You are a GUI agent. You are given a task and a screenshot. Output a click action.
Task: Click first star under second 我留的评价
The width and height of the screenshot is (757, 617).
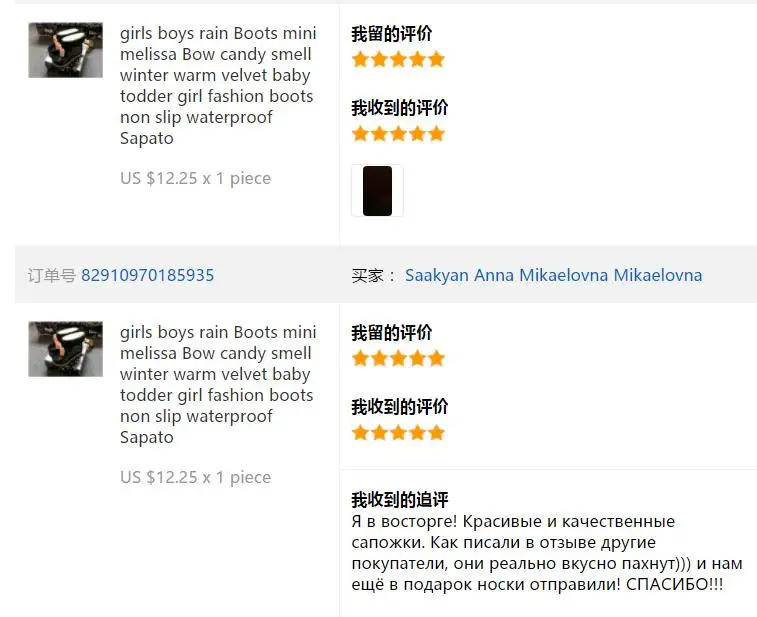(x=360, y=359)
